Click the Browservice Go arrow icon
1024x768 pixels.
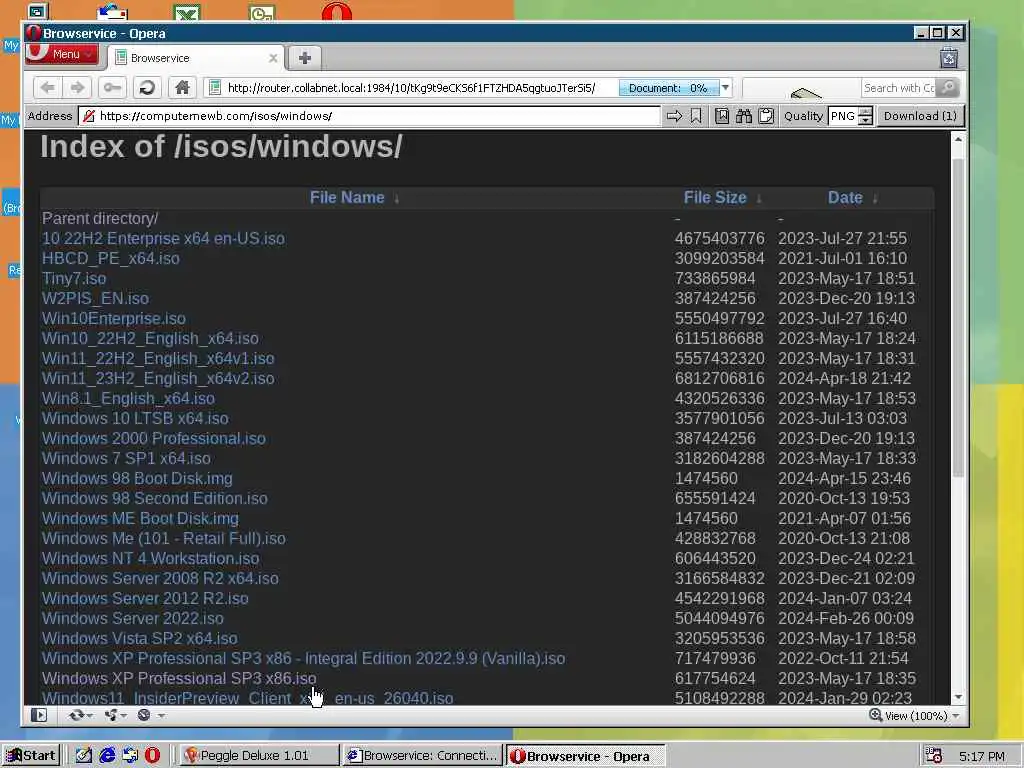(674, 116)
